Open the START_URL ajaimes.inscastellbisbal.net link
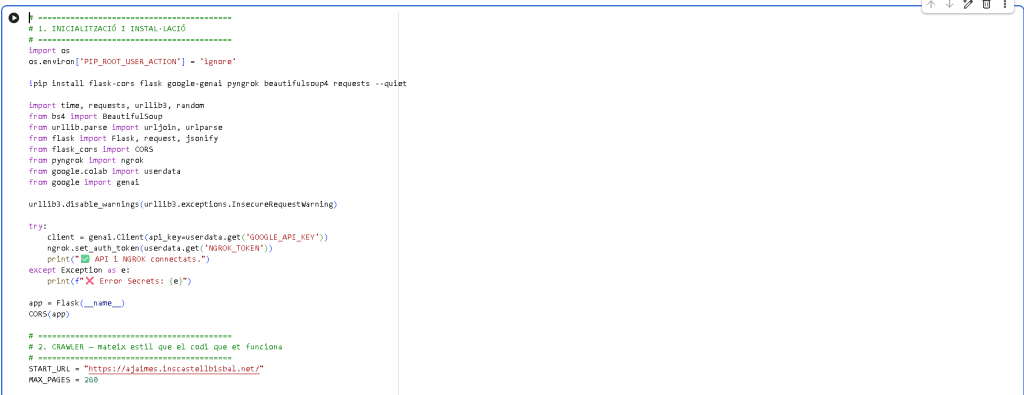 (x=174, y=369)
